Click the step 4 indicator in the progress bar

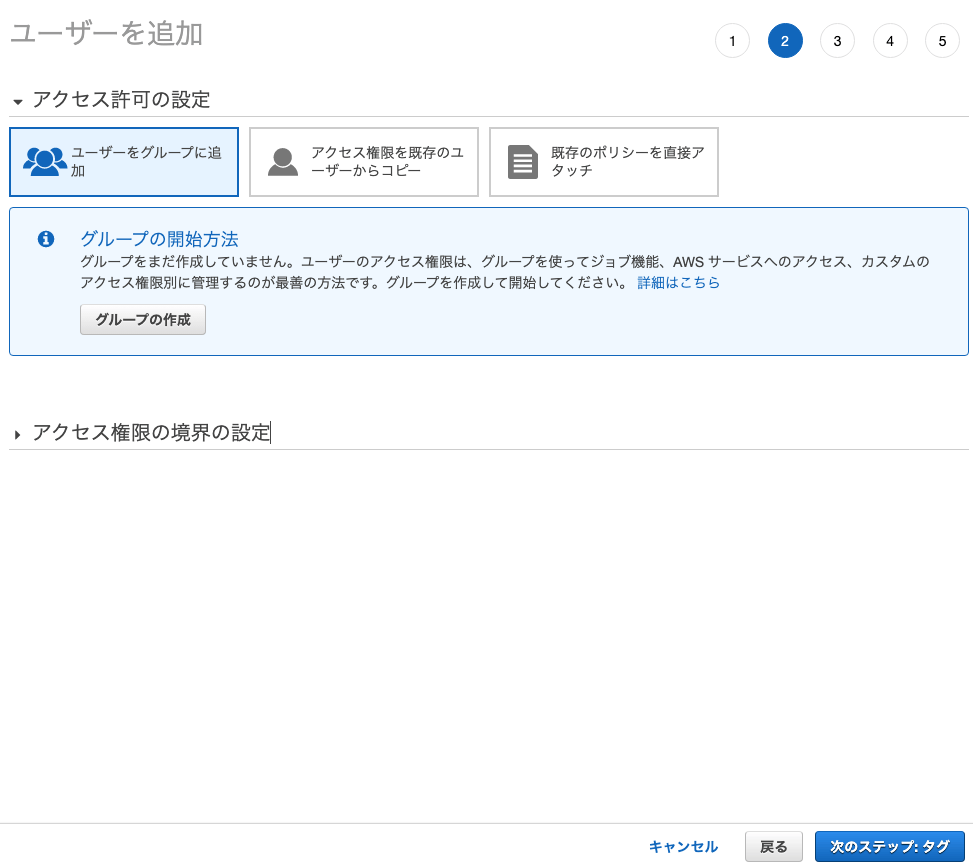(x=890, y=41)
